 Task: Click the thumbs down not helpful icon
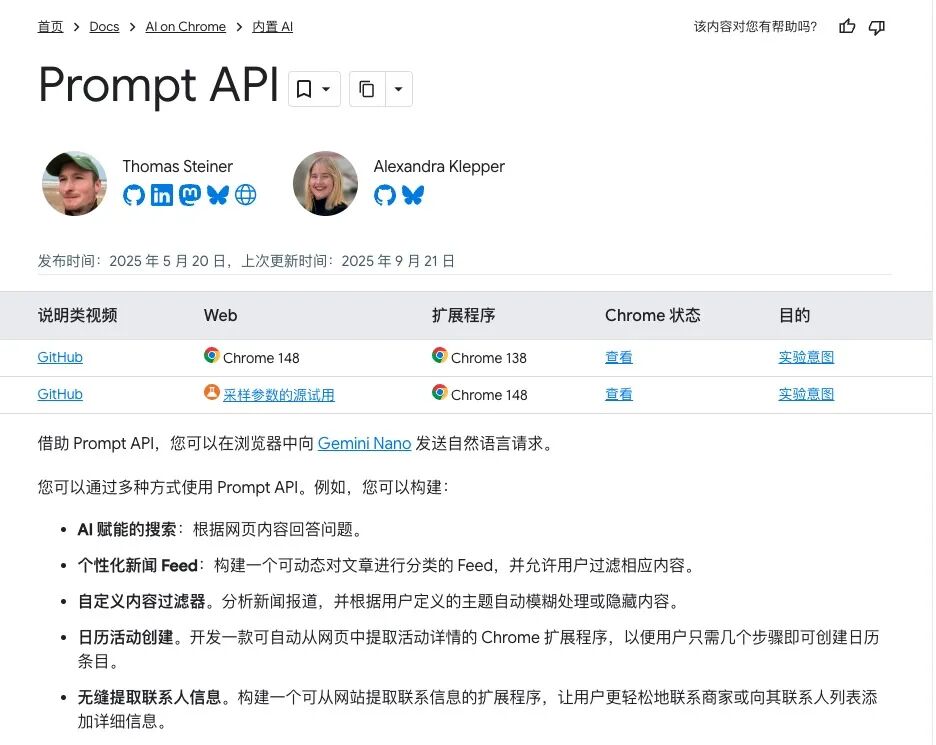tap(877, 27)
